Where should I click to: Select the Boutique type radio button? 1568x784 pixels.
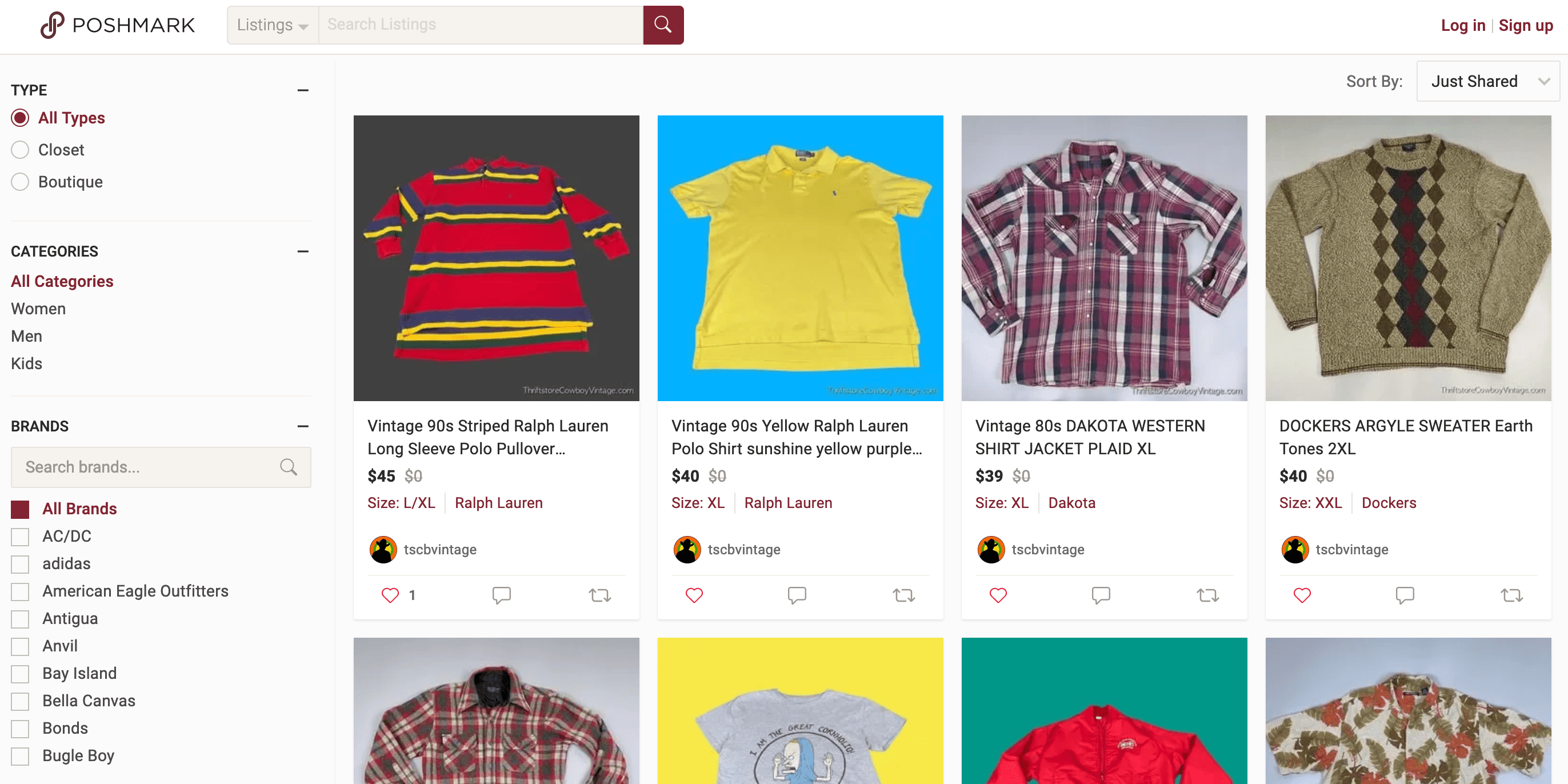click(20, 182)
